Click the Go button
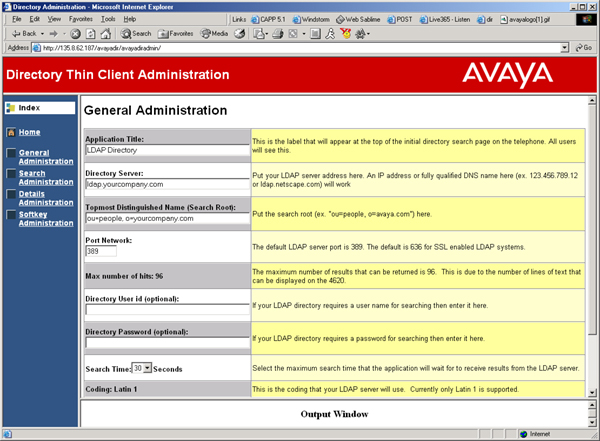The width and height of the screenshot is (600, 441). (x=584, y=48)
